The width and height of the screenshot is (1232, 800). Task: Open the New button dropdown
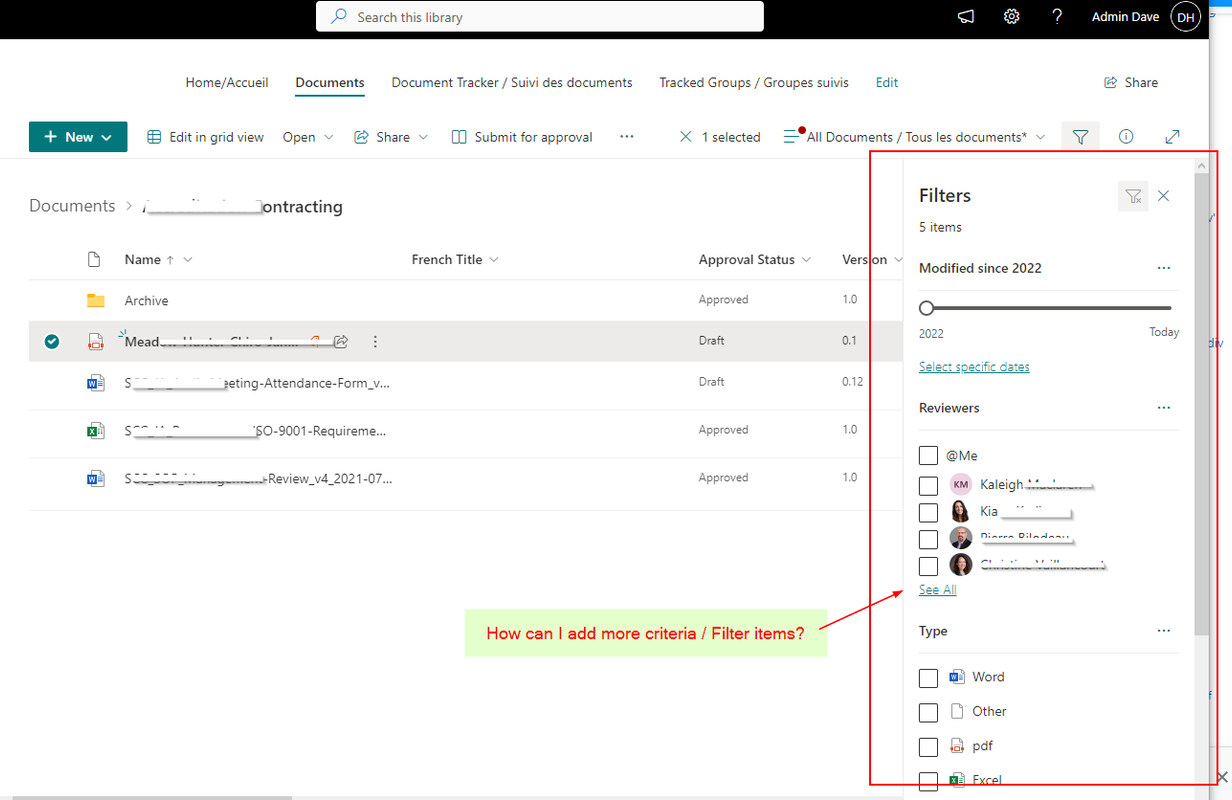pyautogui.click(x=78, y=137)
